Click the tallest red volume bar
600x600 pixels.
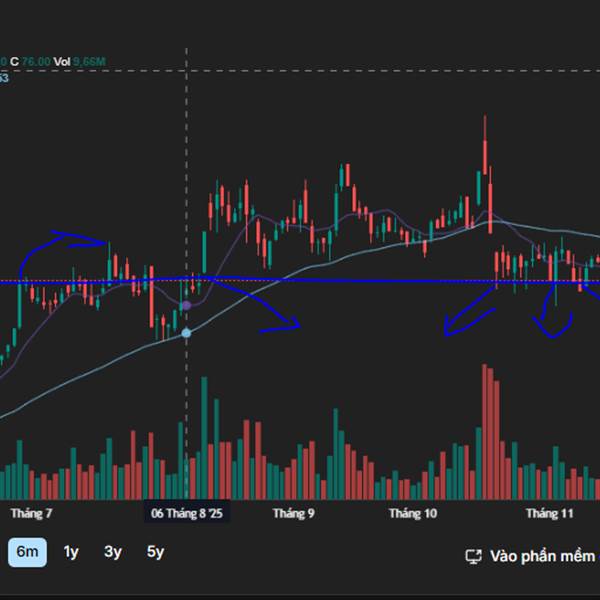[485, 430]
